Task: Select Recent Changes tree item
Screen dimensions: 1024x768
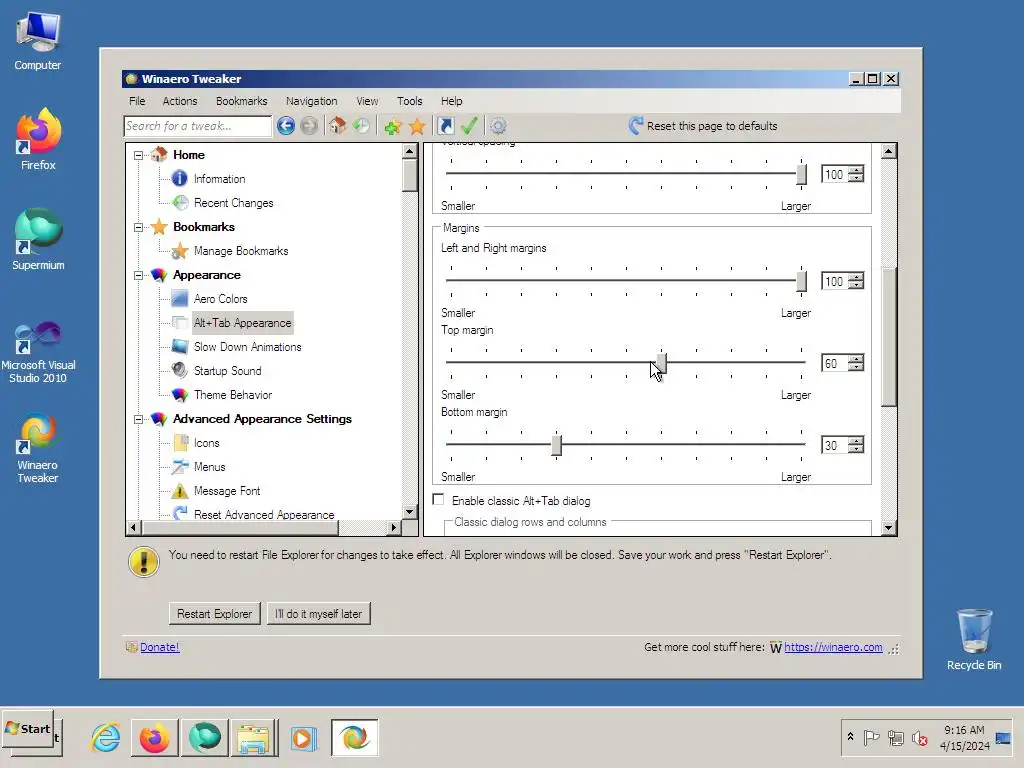Action: (x=233, y=203)
